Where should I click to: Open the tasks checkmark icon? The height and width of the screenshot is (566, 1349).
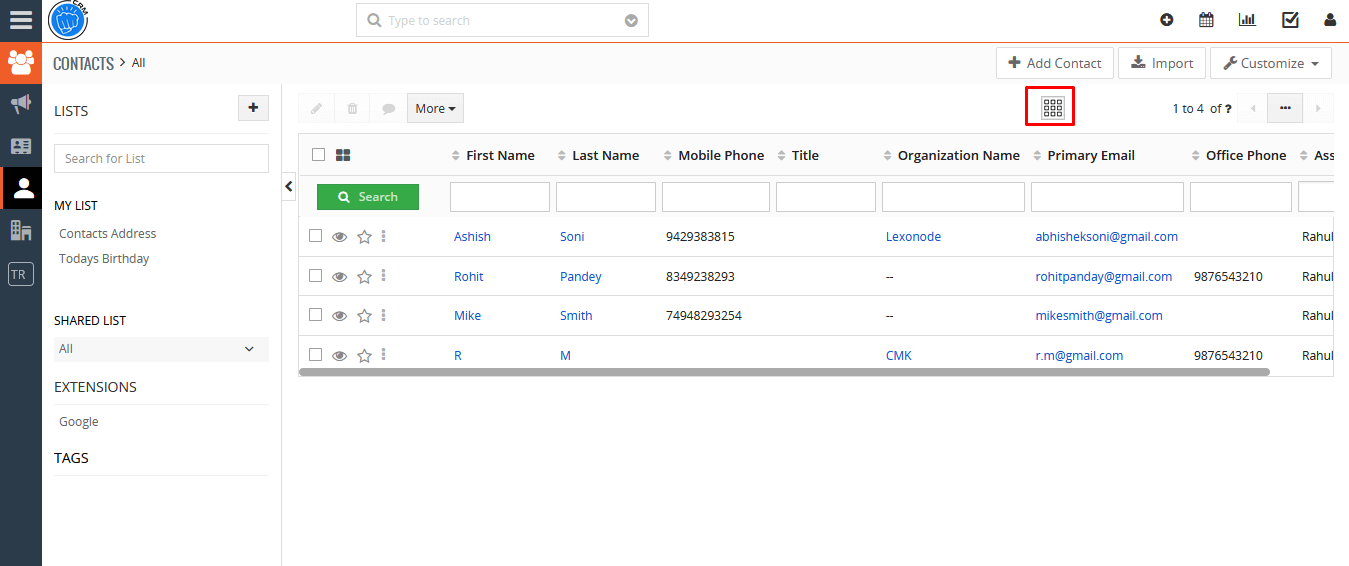click(1290, 20)
